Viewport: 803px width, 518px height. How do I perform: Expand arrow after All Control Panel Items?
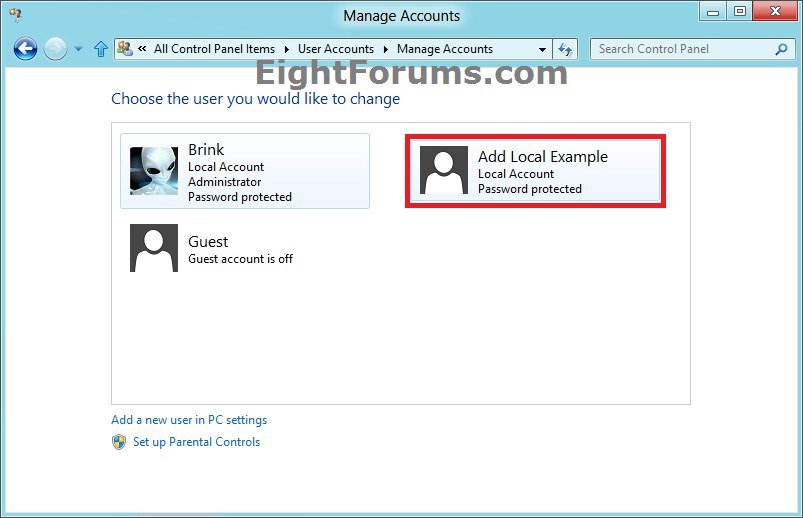(286, 49)
